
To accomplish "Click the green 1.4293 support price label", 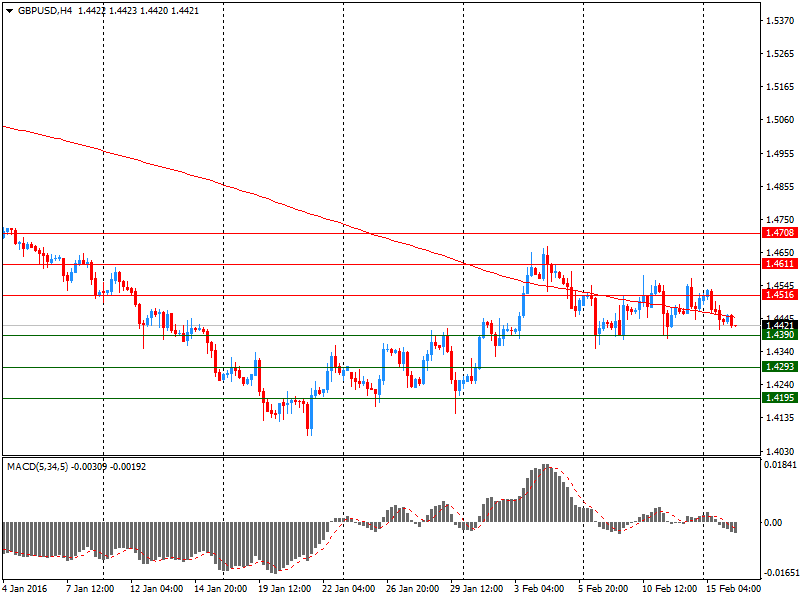I will coord(780,367).
